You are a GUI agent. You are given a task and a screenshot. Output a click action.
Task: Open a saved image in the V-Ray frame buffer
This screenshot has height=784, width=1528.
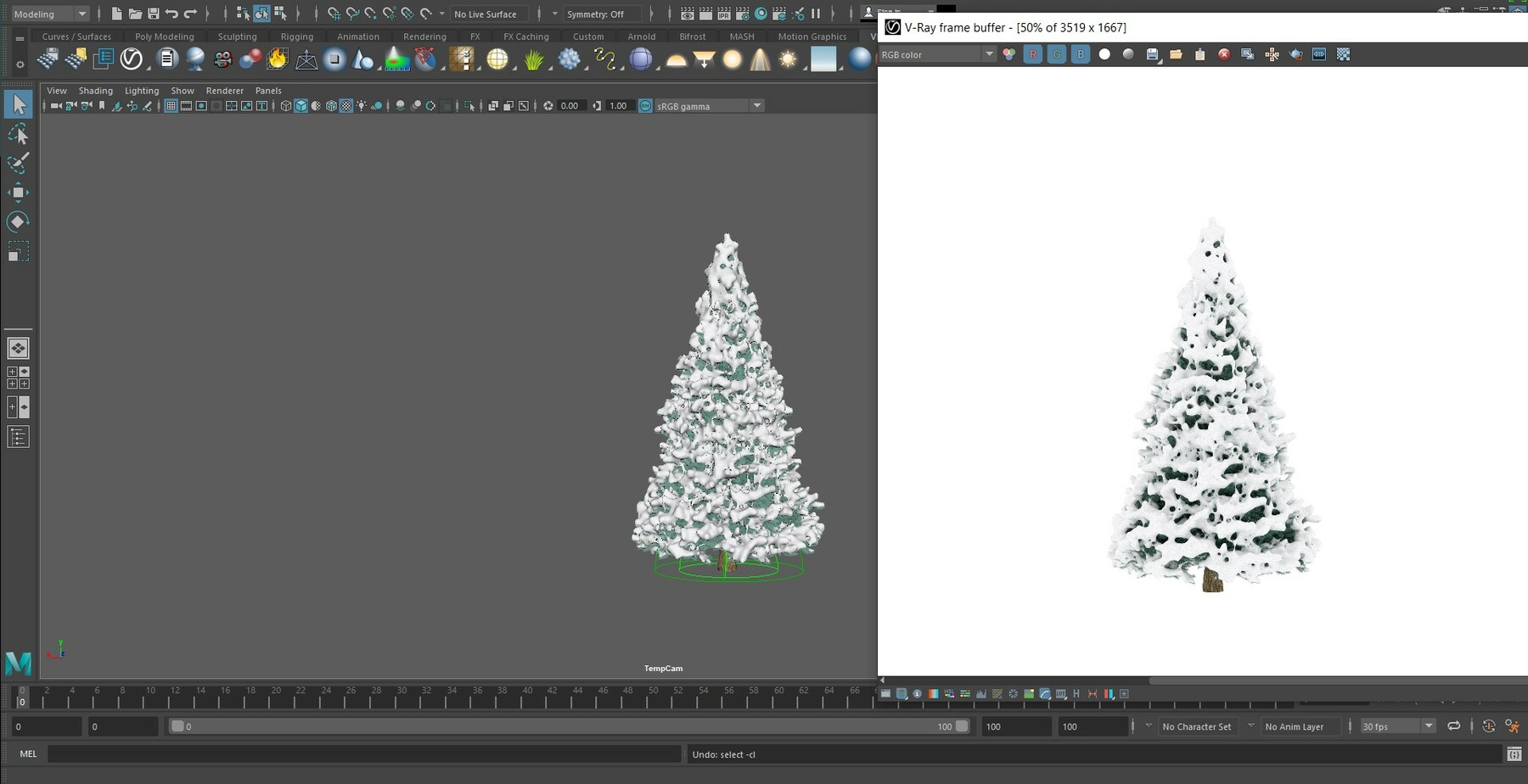click(x=1176, y=54)
